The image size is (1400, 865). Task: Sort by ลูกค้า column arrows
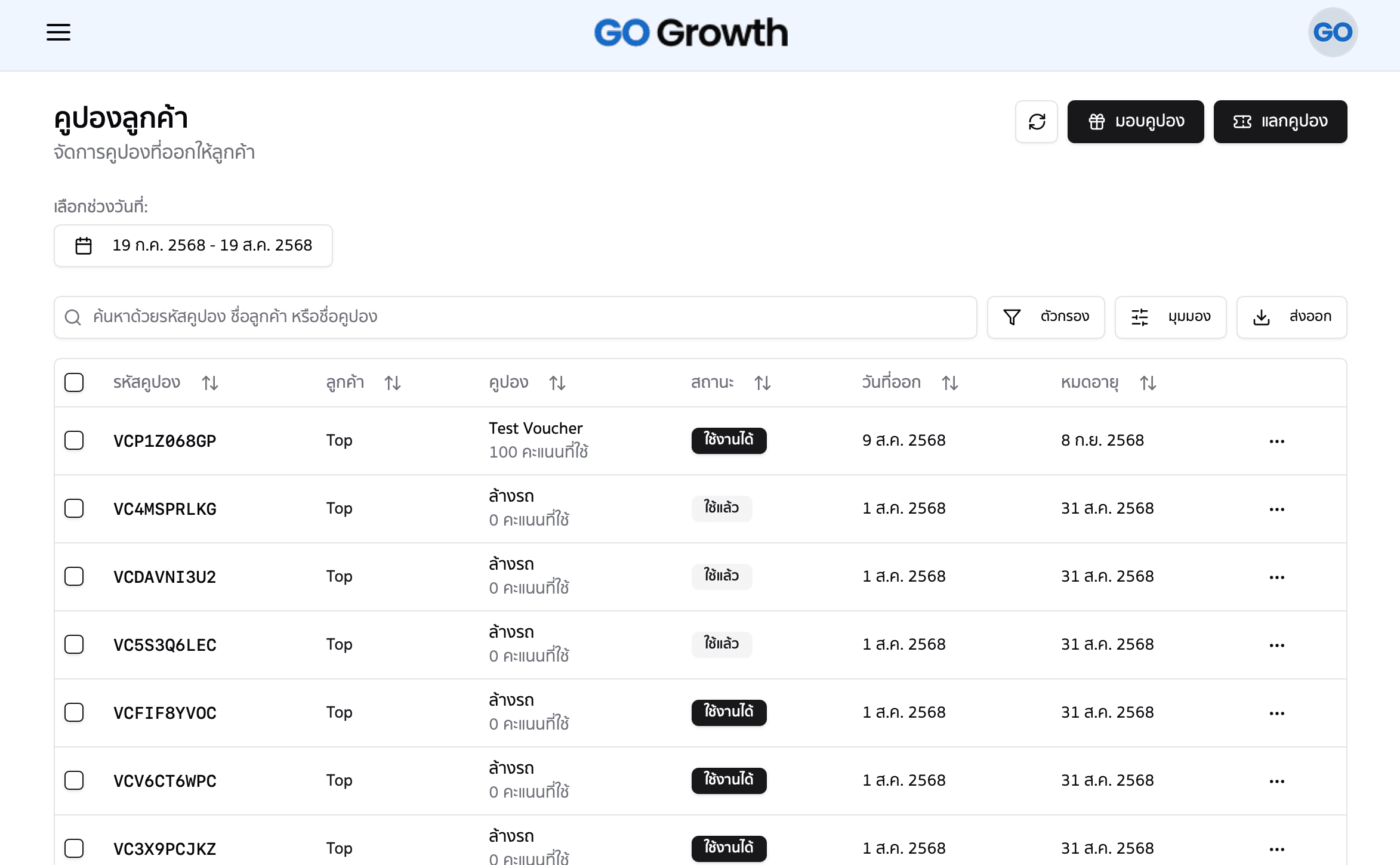tap(393, 383)
